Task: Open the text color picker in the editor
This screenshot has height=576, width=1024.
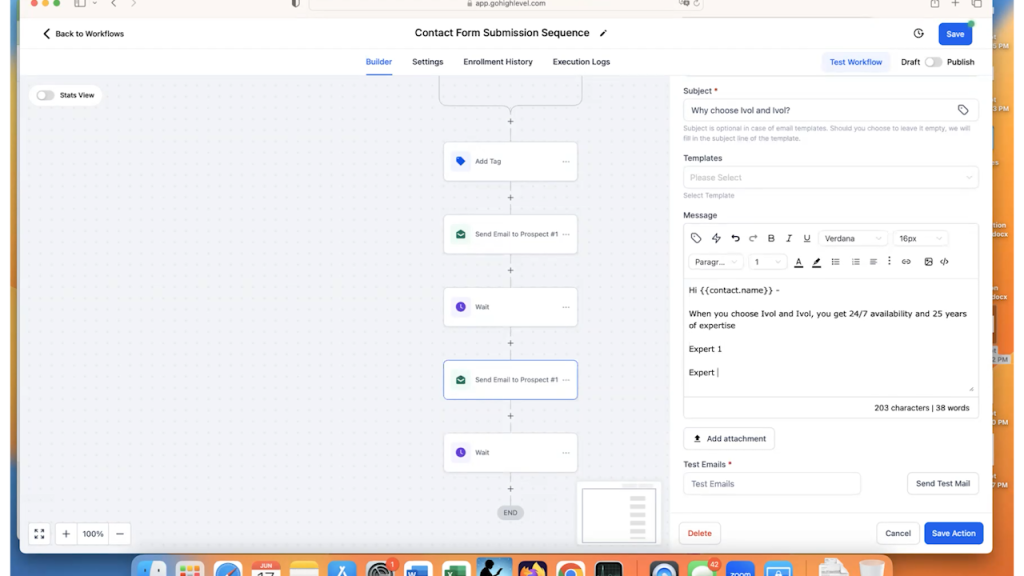Action: tap(798, 262)
